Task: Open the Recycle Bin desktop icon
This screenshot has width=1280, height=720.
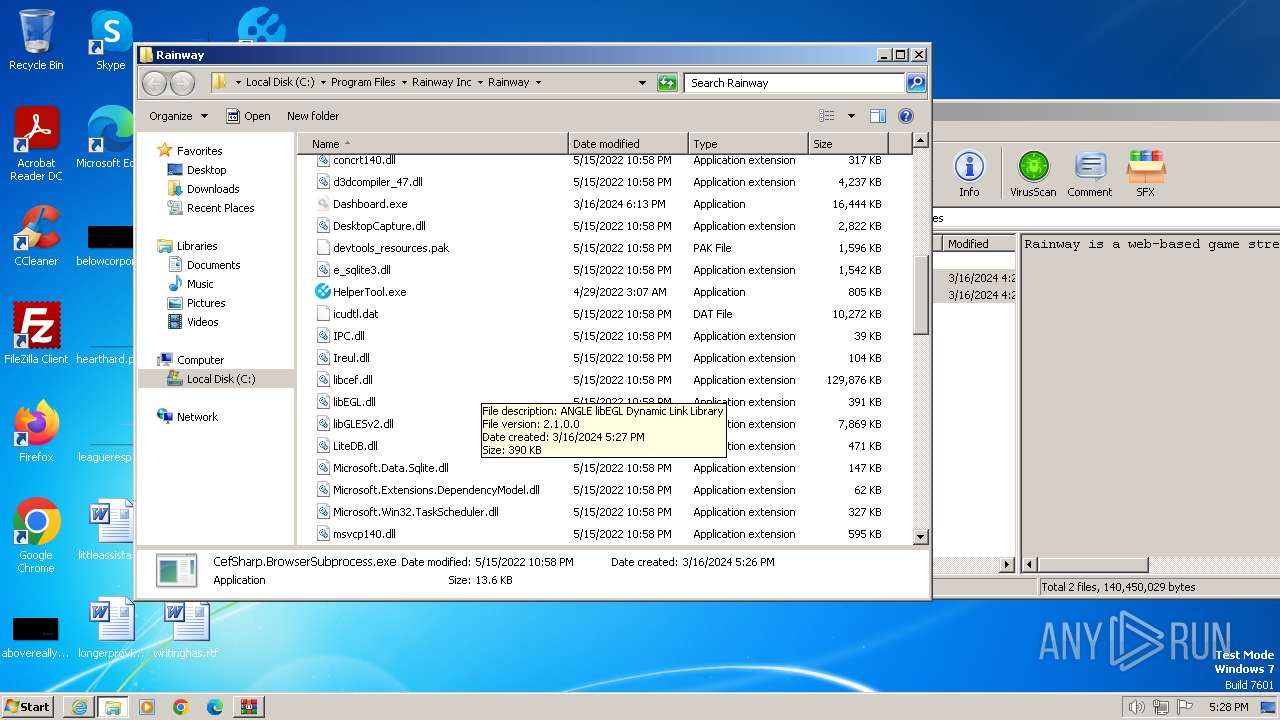Action: coord(36,40)
